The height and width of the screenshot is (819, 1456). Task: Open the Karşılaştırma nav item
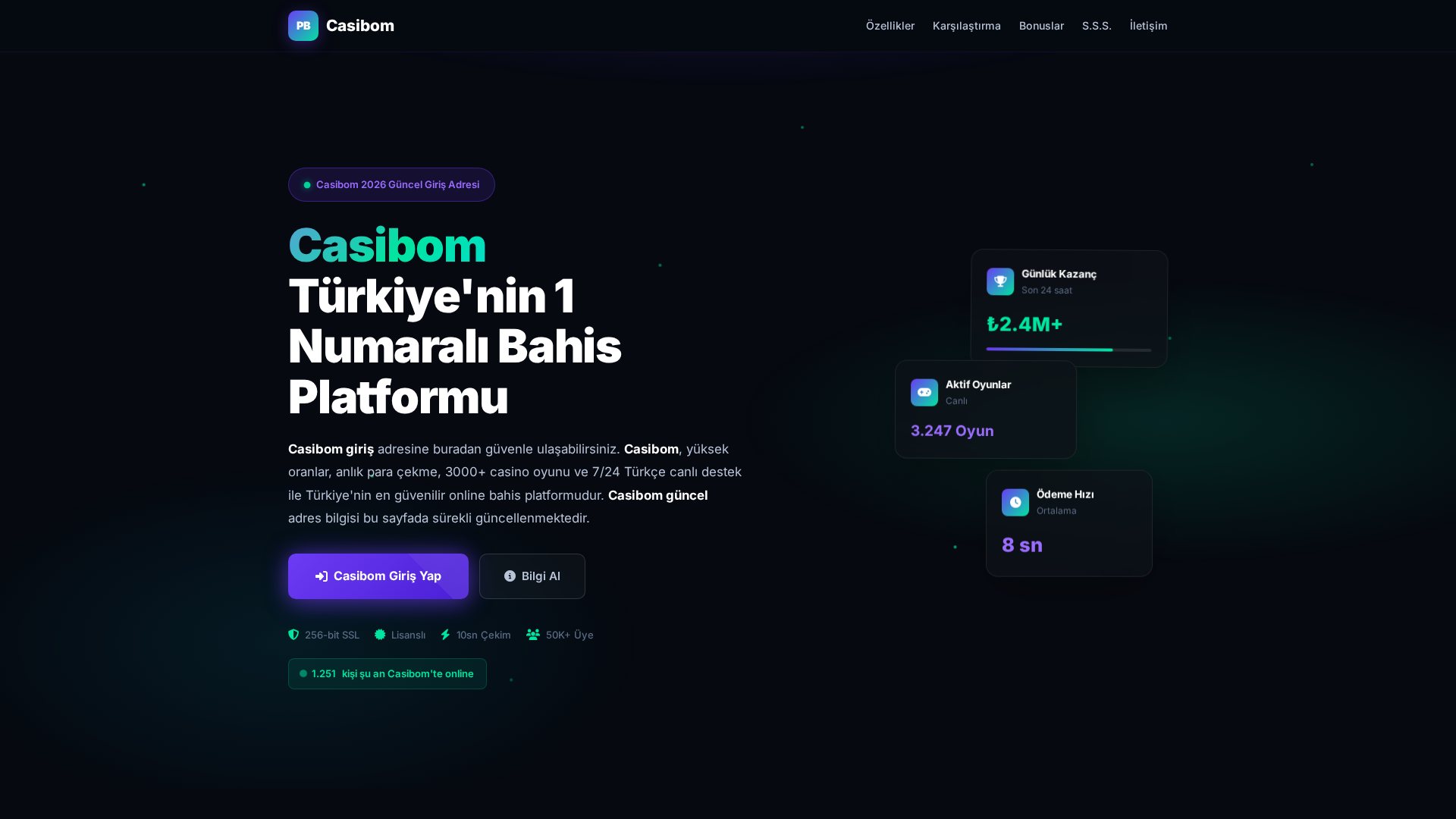pyautogui.click(x=967, y=26)
